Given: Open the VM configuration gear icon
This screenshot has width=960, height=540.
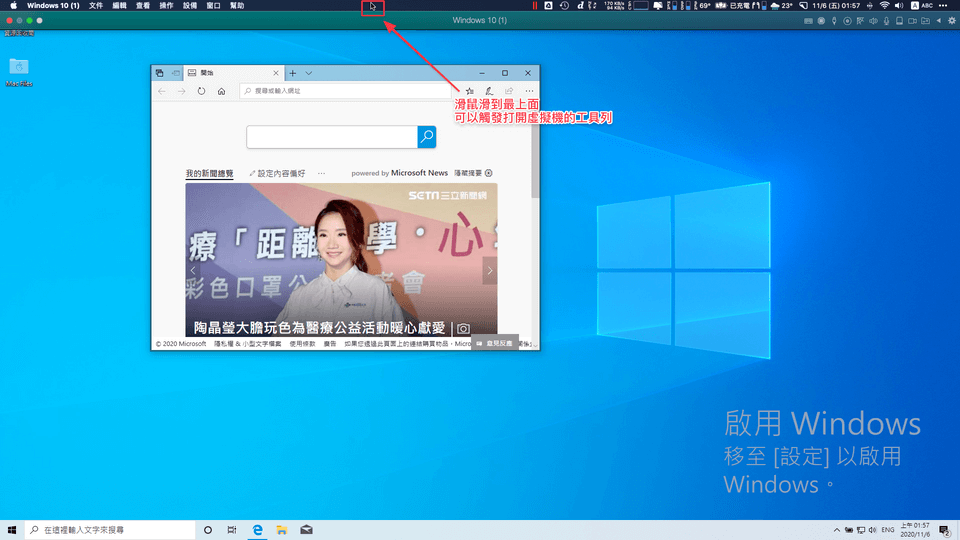Looking at the screenshot, I should 952,21.
